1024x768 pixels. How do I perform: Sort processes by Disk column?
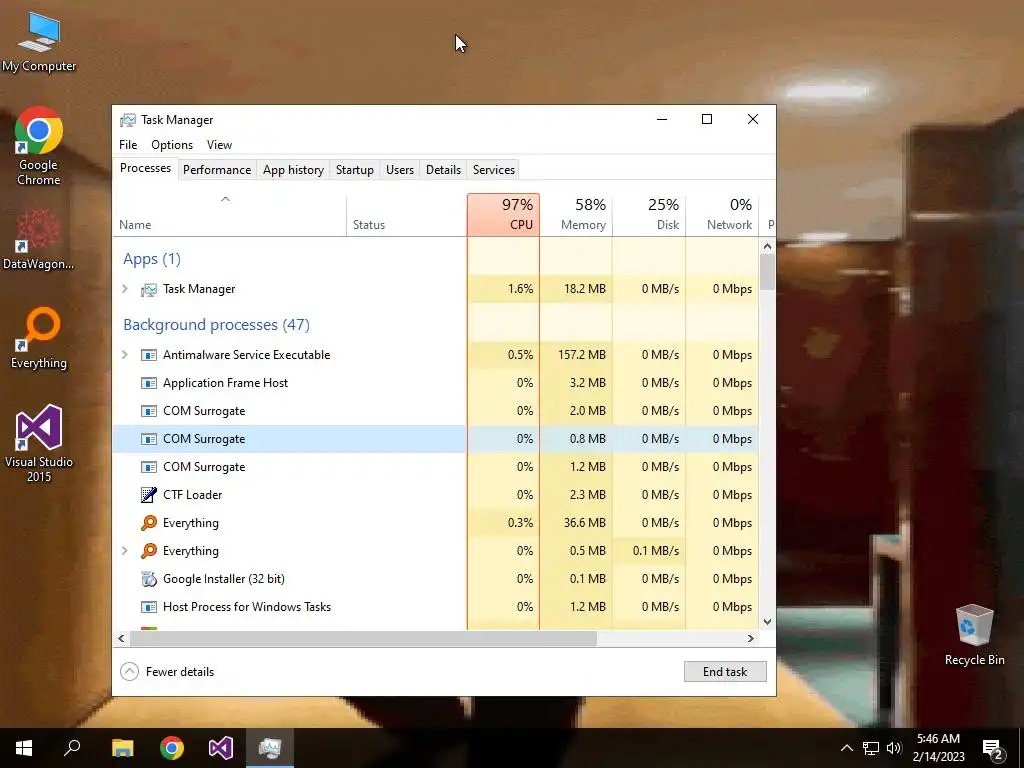coord(649,216)
